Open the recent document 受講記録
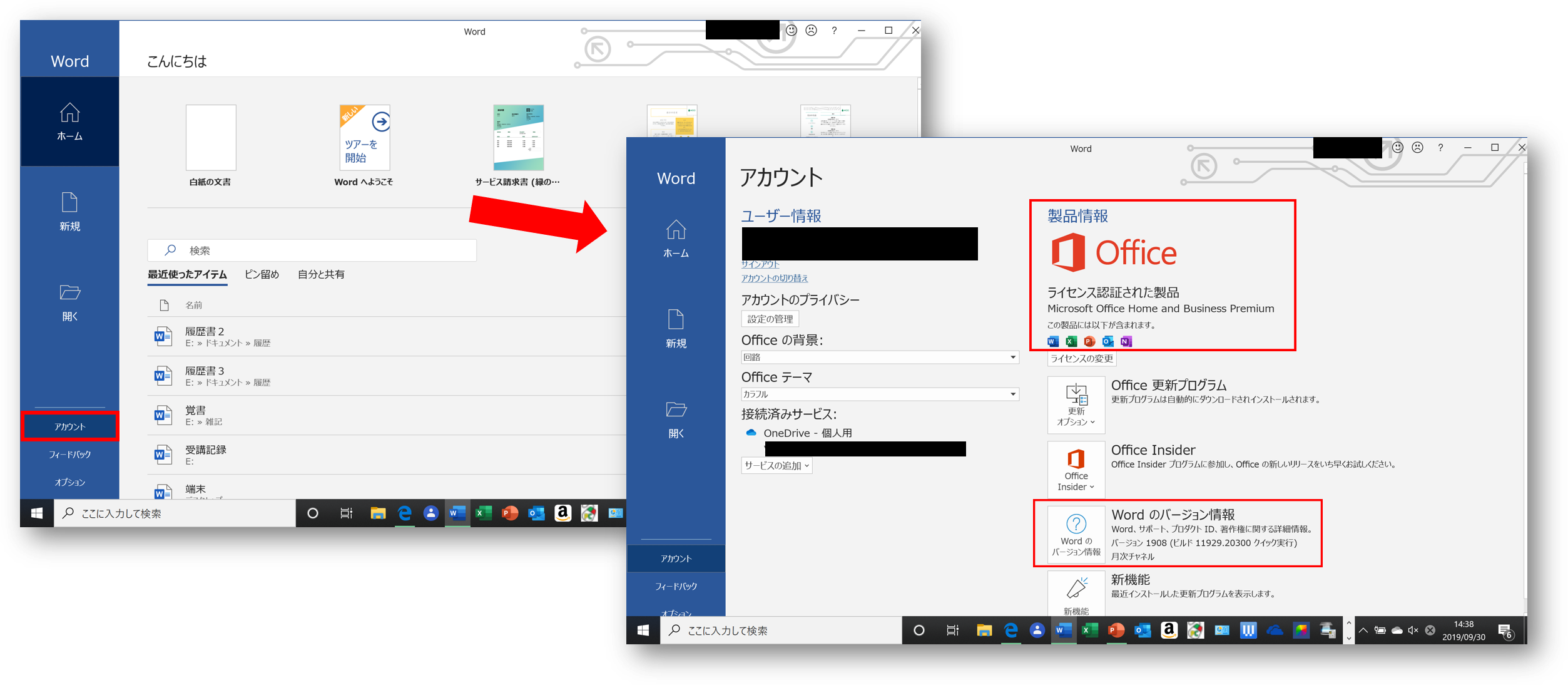The image size is (1568, 685). point(387,455)
